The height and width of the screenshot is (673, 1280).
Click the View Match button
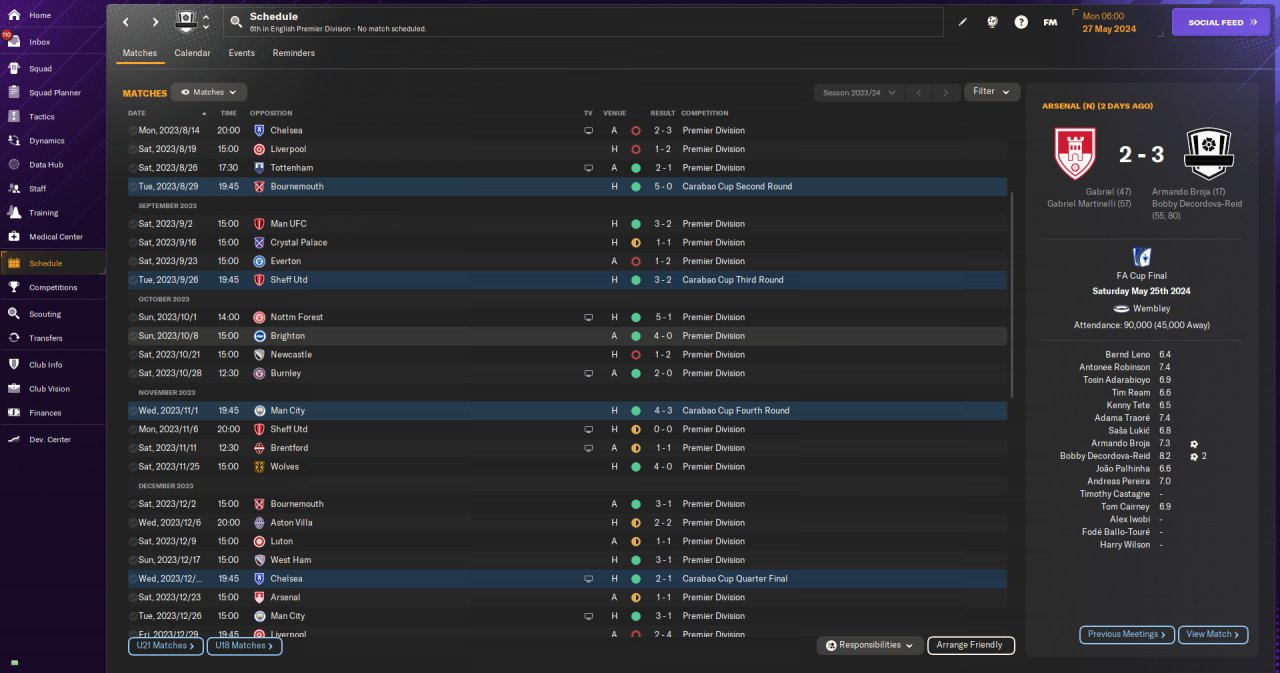pos(1213,634)
